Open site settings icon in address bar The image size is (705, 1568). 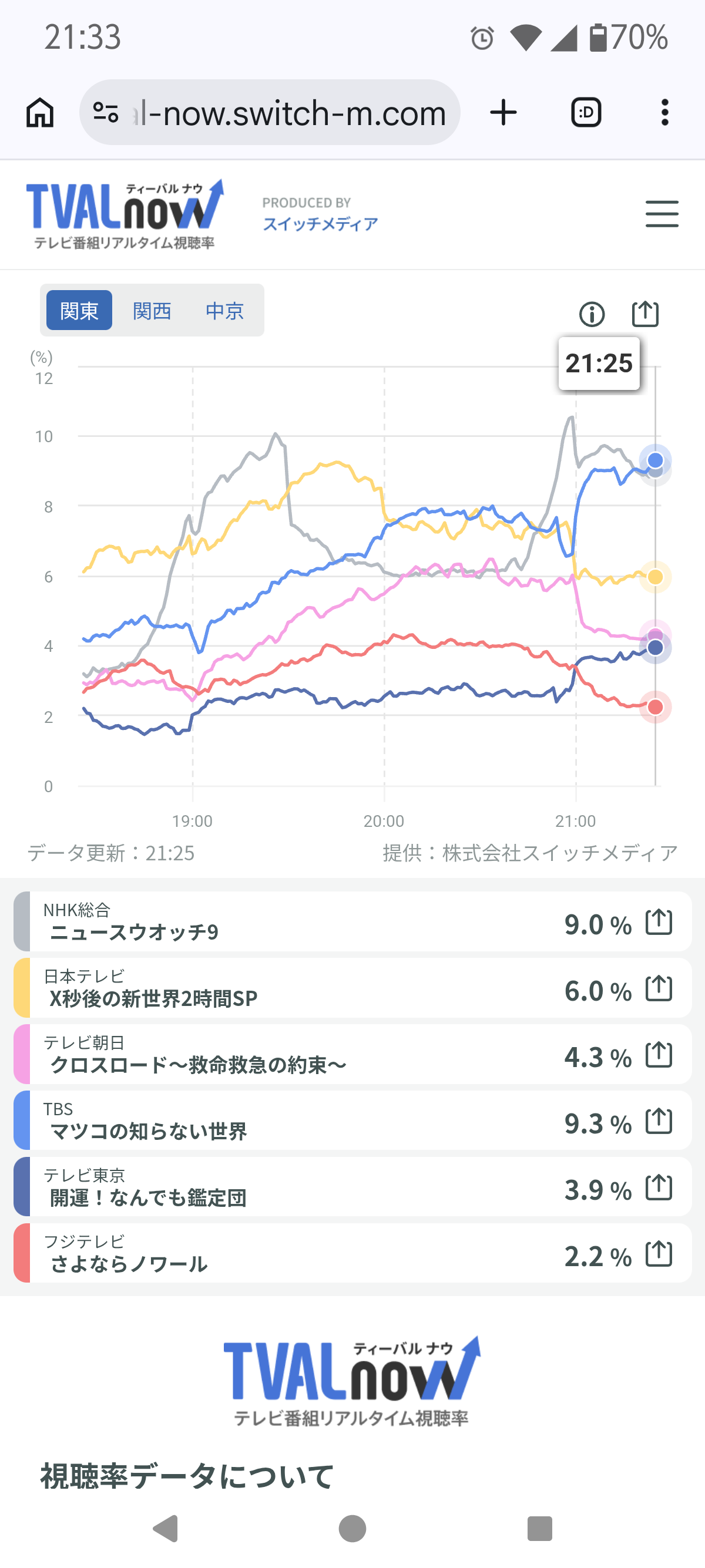(x=106, y=113)
